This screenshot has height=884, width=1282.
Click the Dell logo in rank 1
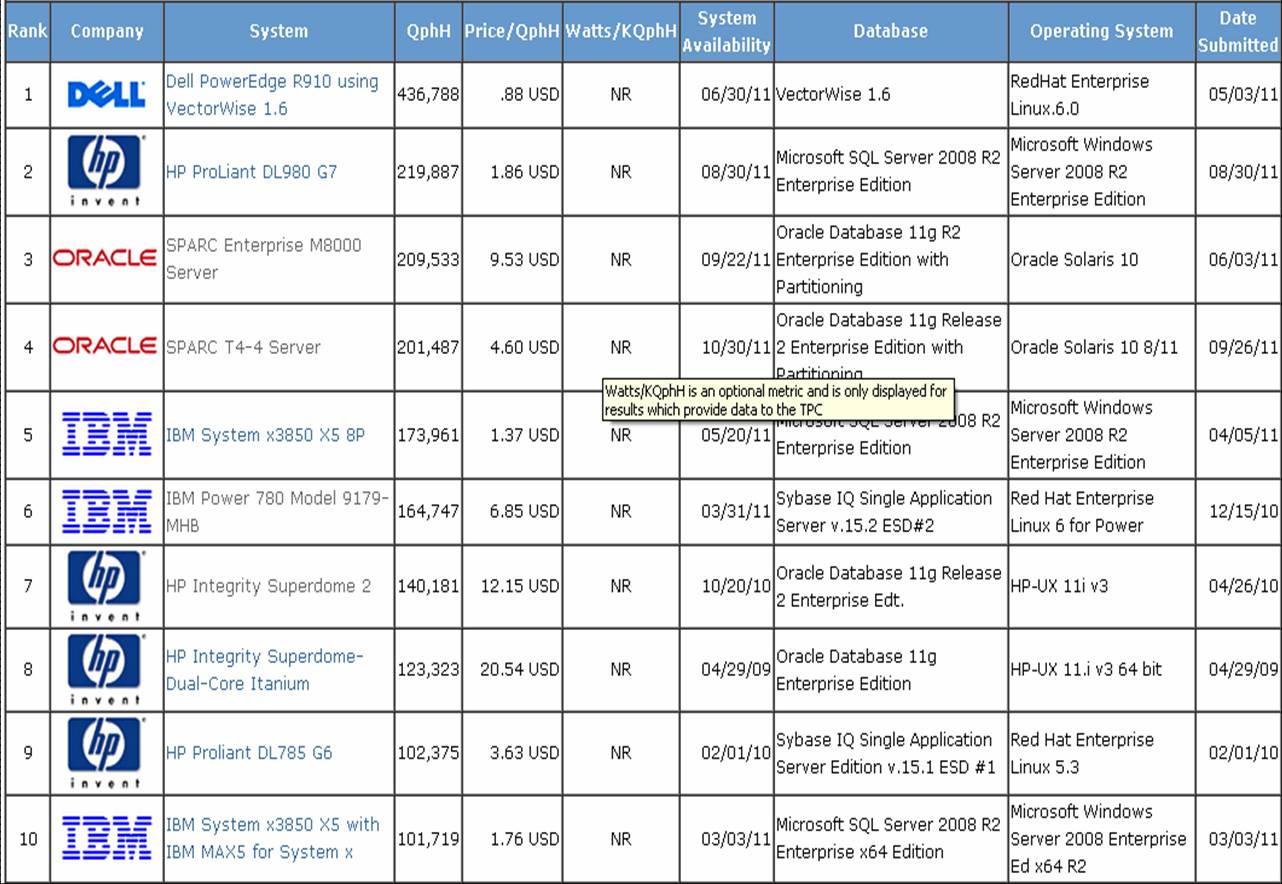tap(106, 95)
